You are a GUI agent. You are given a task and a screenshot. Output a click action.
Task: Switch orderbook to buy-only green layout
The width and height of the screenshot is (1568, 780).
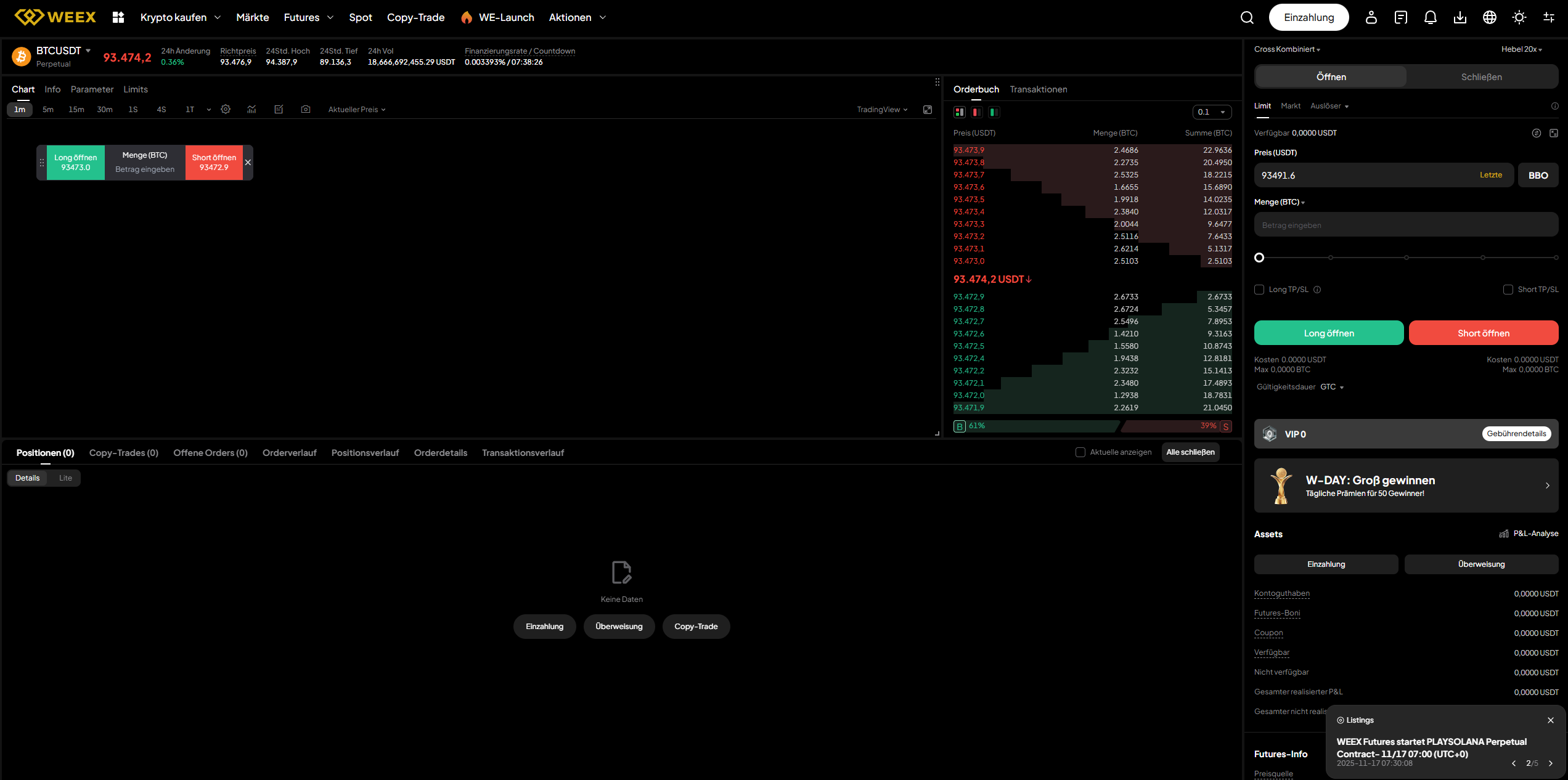click(x=994, y=112)
